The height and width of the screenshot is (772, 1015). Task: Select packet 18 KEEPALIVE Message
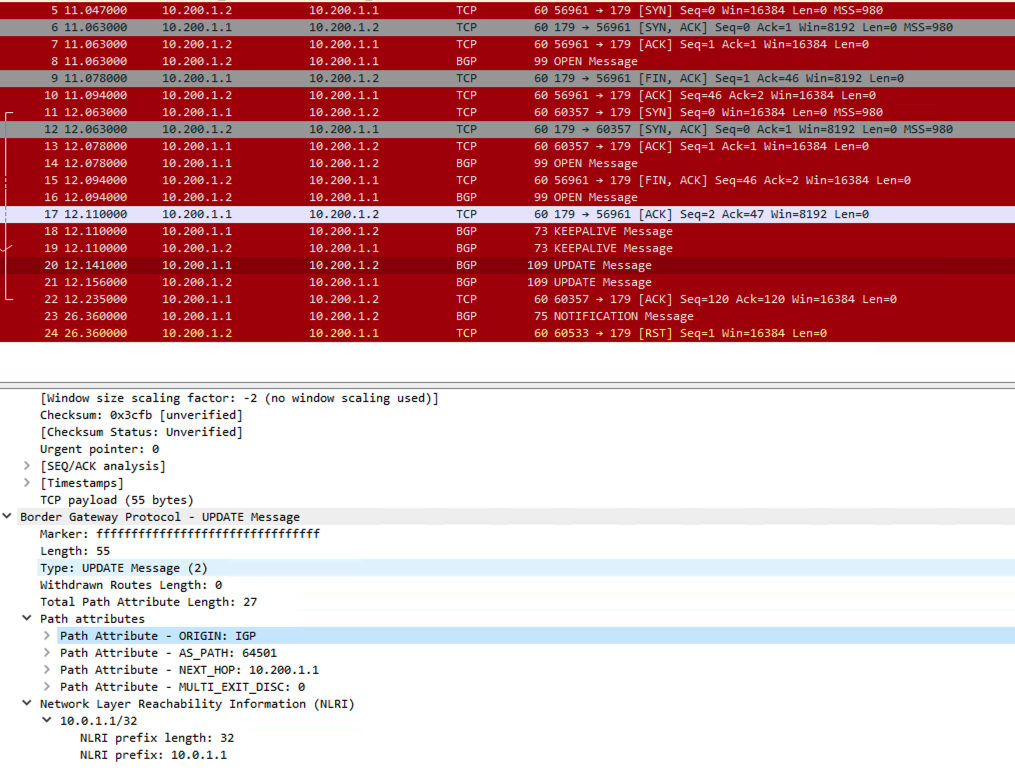pyautogui.click(x=508, y=231)
